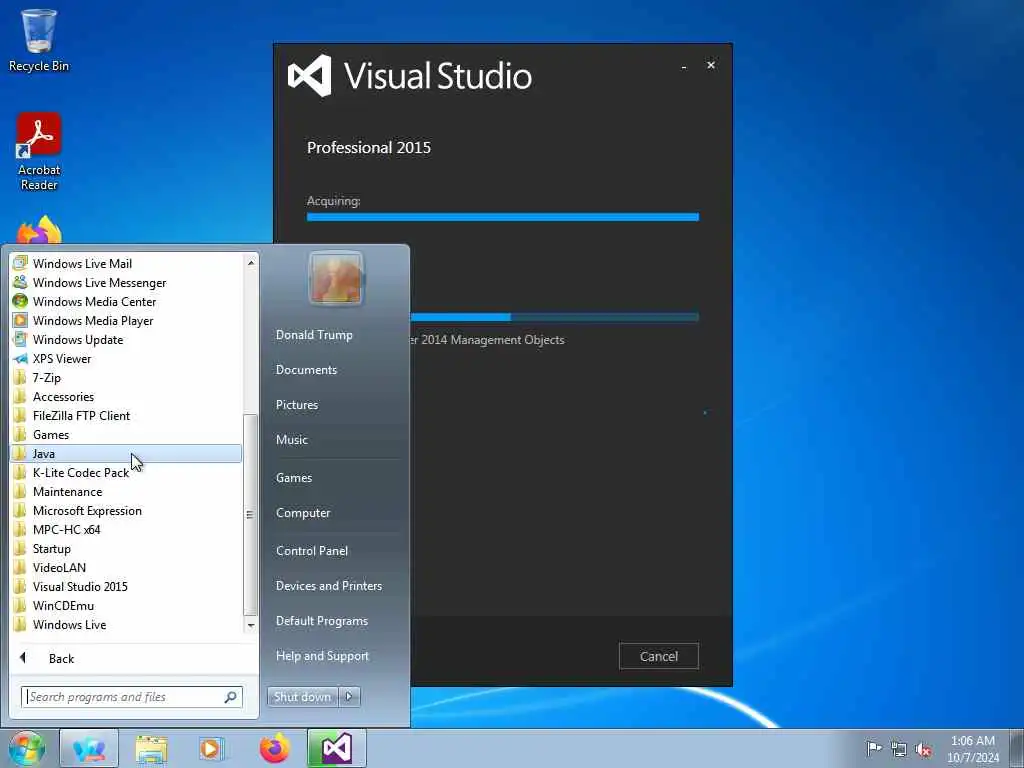Screen dimensions: 1024x768
Task: Click the Visual Studio logo
Action: [310, 76]
